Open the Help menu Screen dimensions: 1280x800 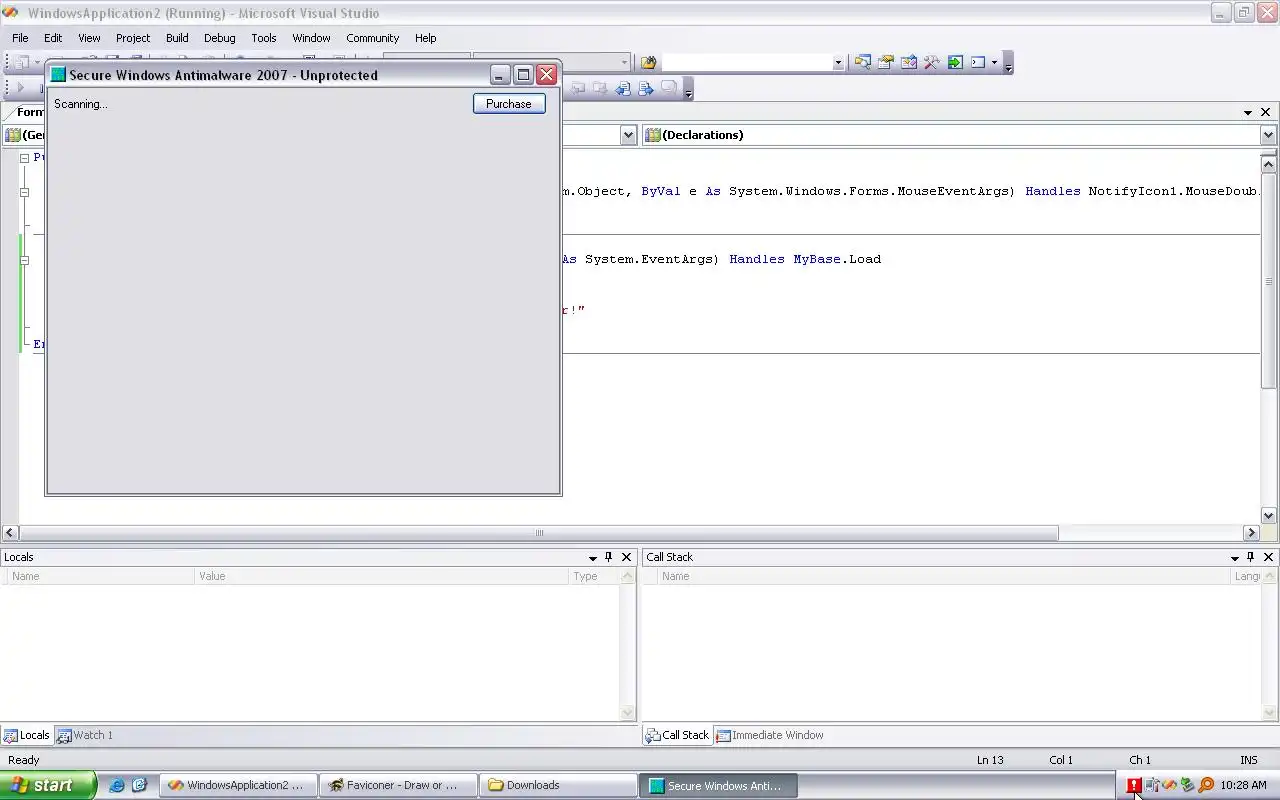426,38
